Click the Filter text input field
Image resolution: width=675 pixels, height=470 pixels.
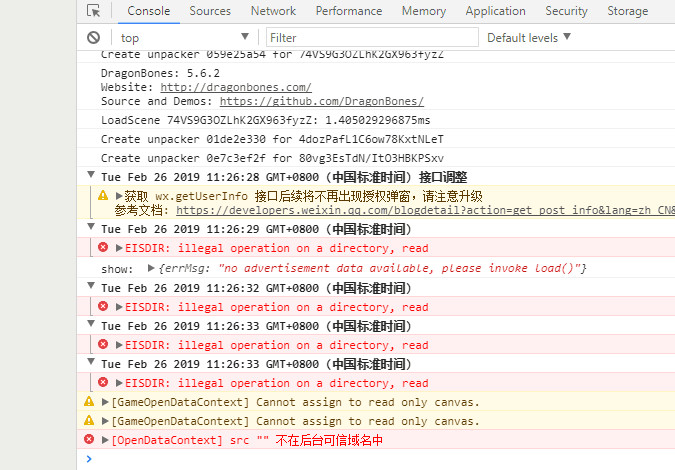[370, 37]
